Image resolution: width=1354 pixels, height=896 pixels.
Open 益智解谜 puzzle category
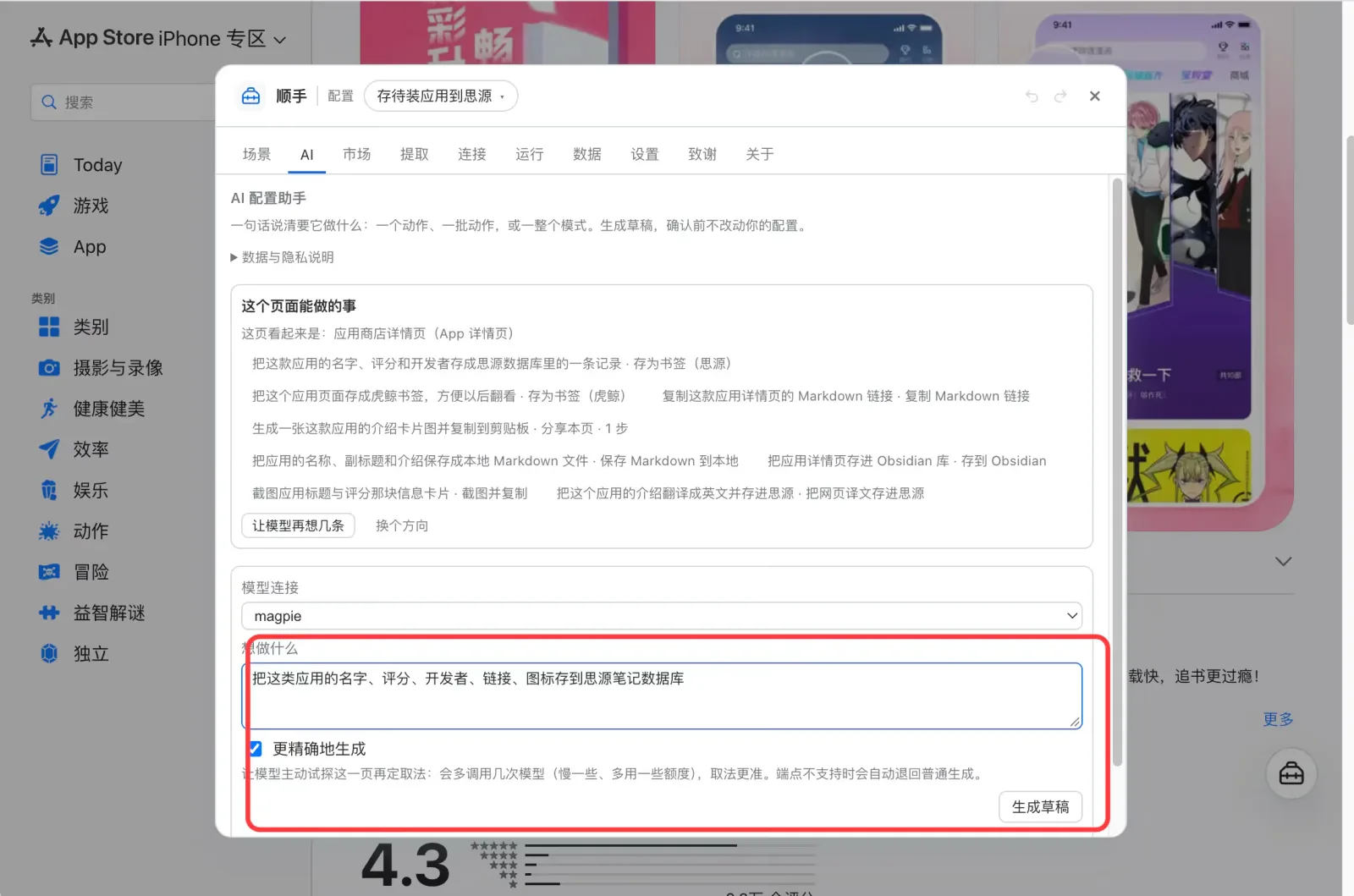pos(49,613)
